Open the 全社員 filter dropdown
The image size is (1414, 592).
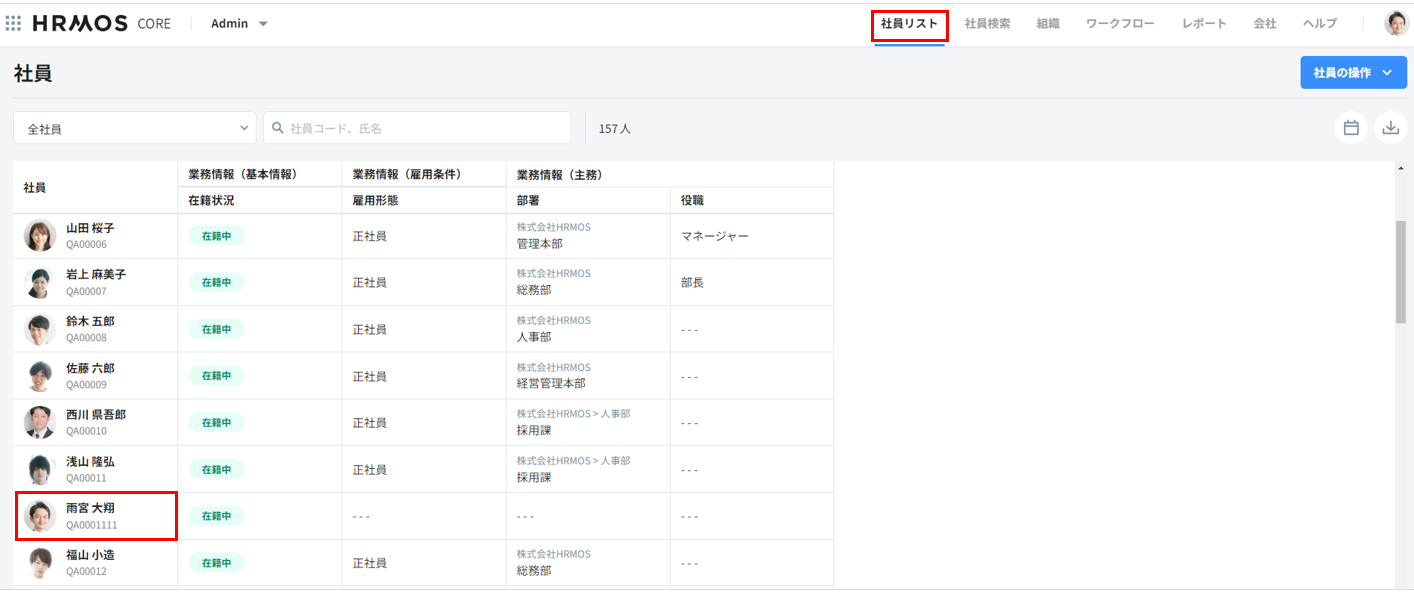pyautogui.click(x=134, y=129)
